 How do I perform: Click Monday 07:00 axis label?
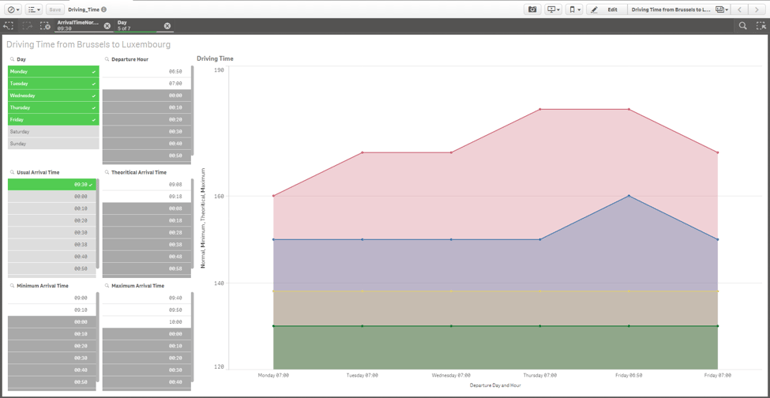pyautogui.click(x=274, y=375)
